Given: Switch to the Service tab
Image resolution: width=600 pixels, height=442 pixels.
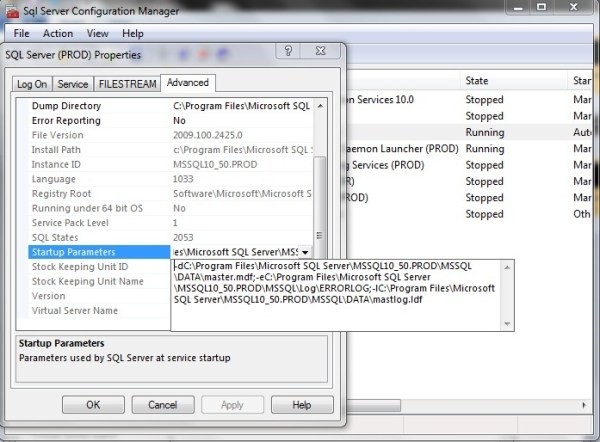Looking at the screenshot, I should 72,84.
